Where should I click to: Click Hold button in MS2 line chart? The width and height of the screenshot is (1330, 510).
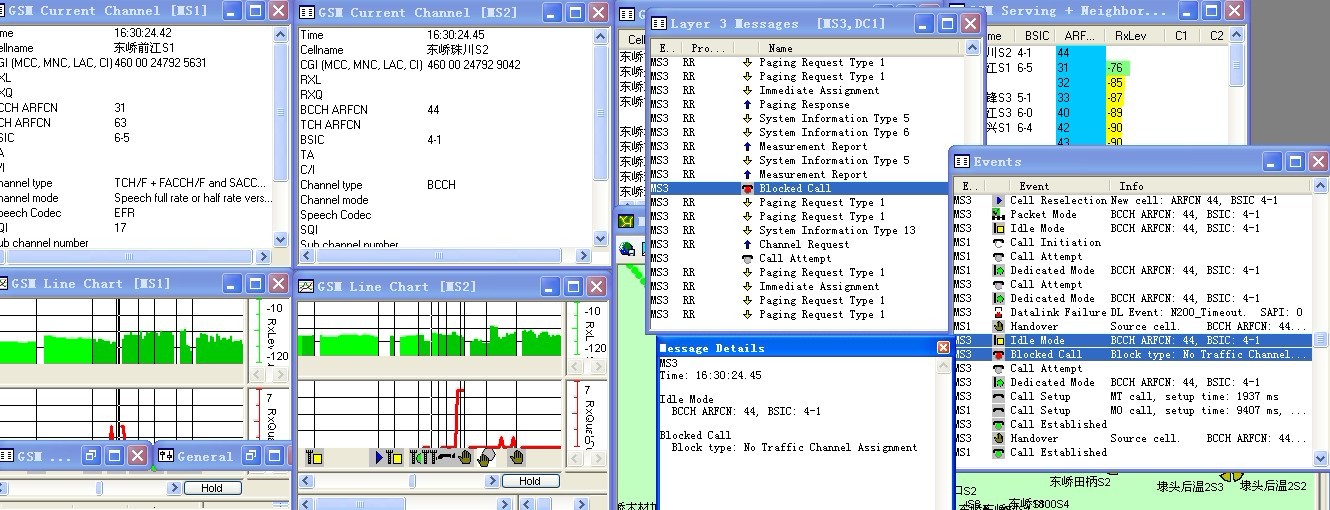click(x=530, y=481)
